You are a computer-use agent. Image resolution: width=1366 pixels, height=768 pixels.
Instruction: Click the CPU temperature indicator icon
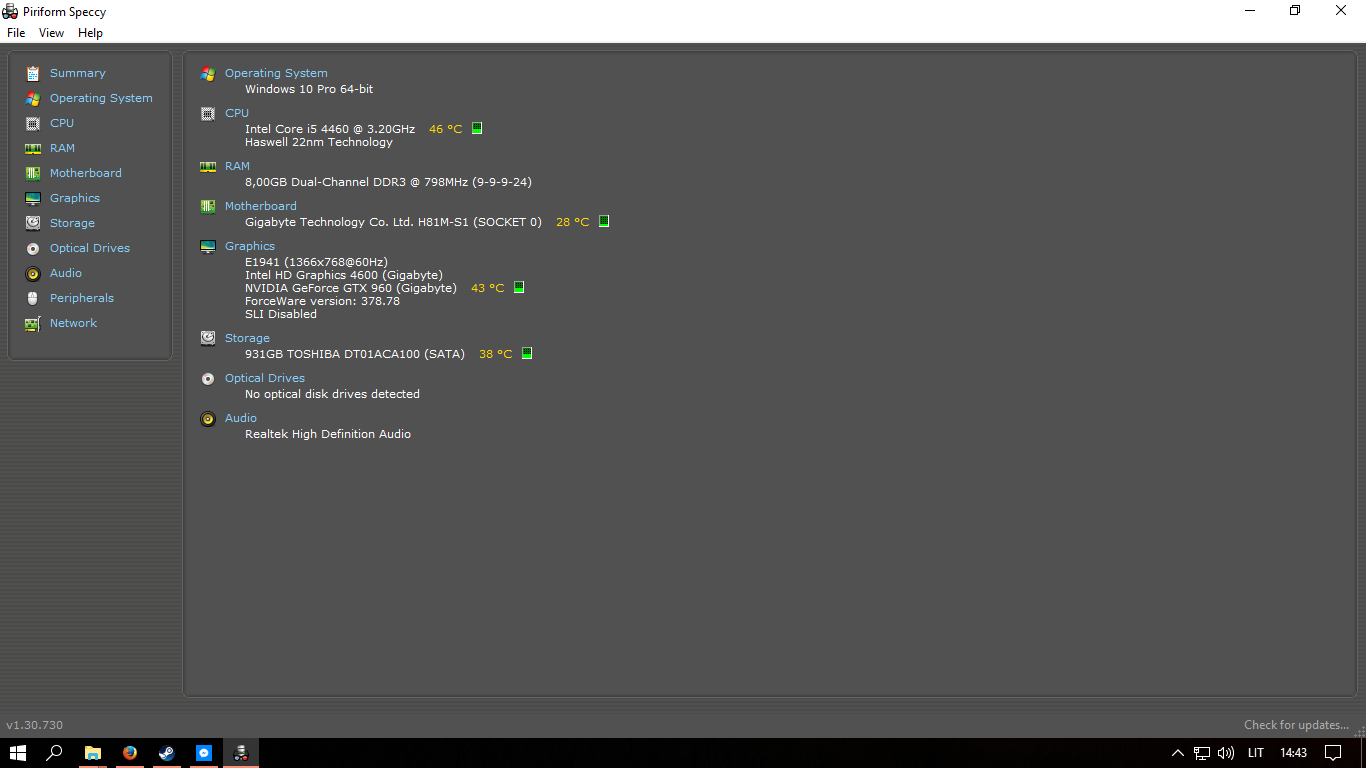pyautogui.click(x=477, y=128)
